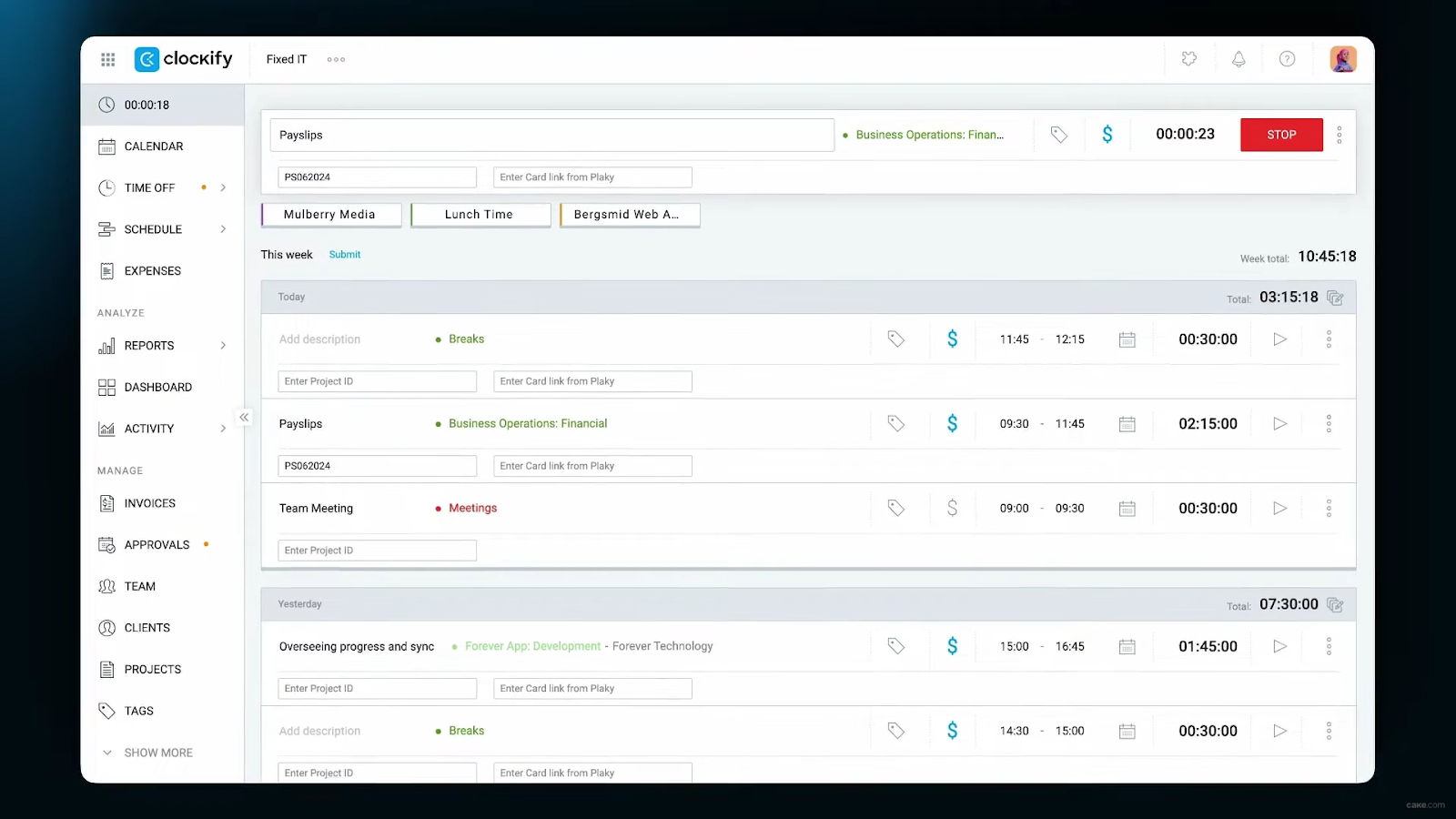Image resolution: width=1456 pixels, height=819 pixels.
Task: Resume the Breaks entry with its play icon
Action: 1279,339
